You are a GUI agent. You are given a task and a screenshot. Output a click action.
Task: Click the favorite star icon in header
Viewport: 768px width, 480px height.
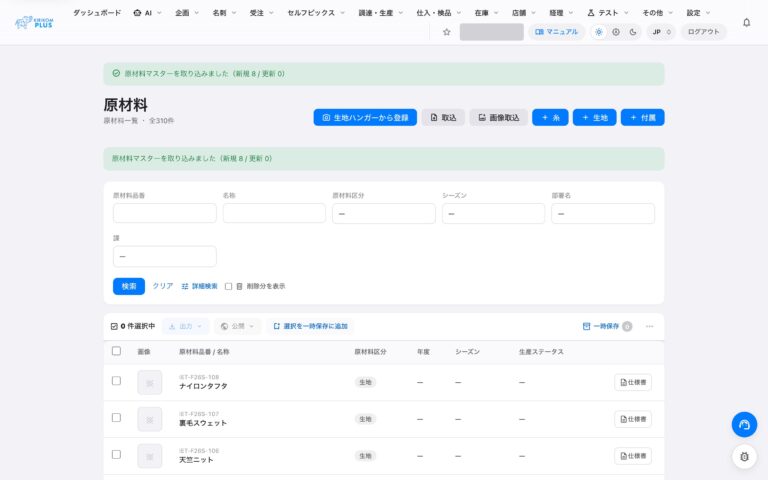tap(446, 32)
